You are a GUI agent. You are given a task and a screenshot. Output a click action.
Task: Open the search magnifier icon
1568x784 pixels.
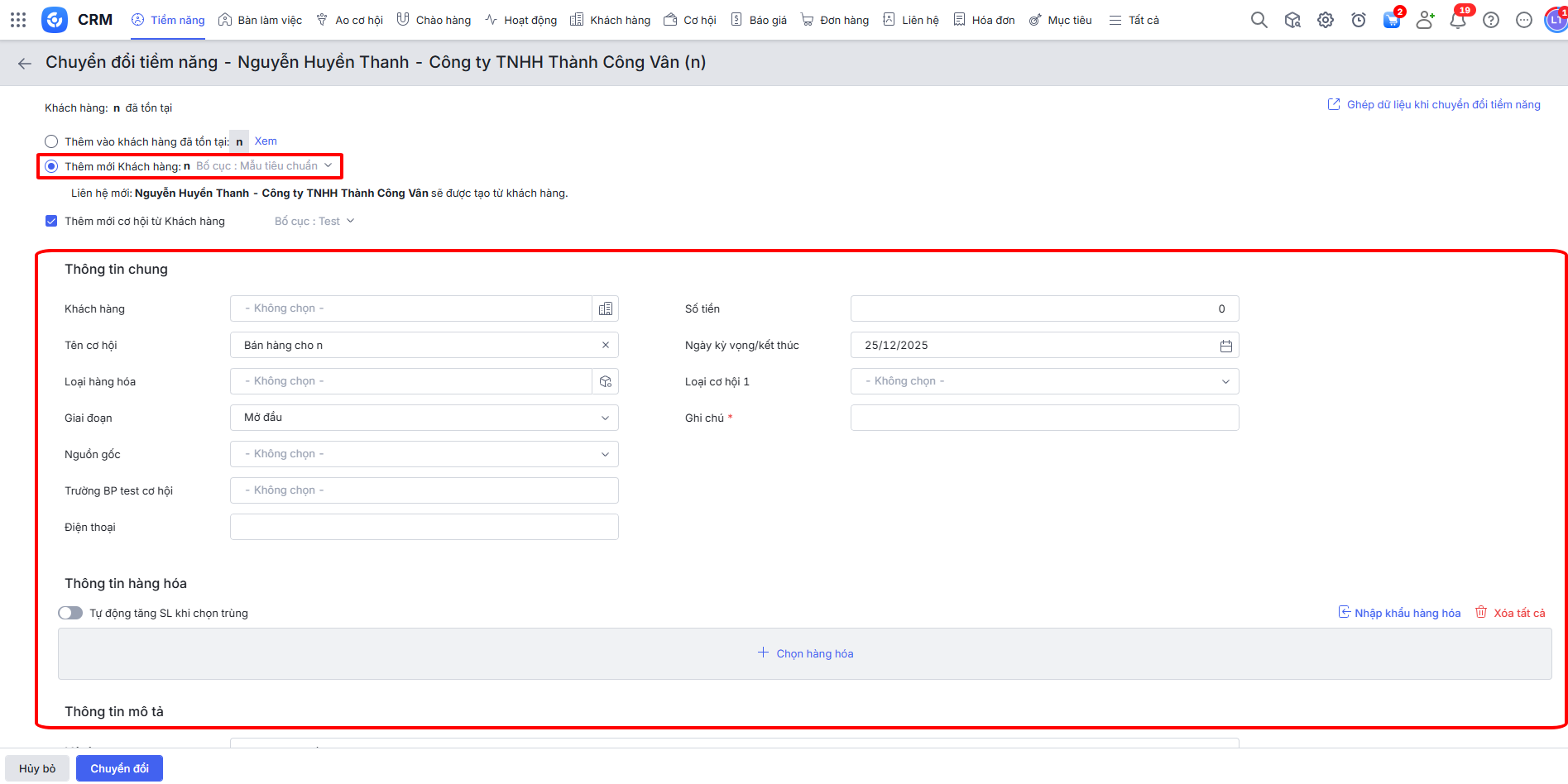point(1259,20)
